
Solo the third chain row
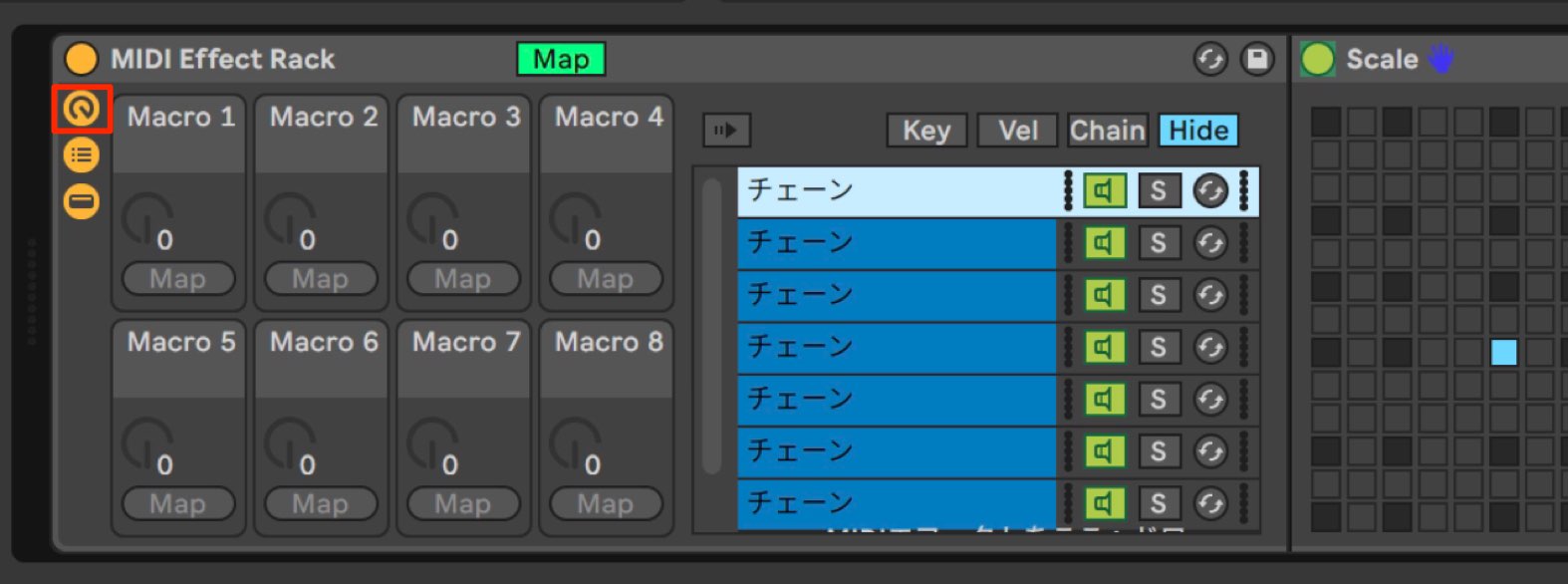pyautogui.click(x=1159, y=295)
